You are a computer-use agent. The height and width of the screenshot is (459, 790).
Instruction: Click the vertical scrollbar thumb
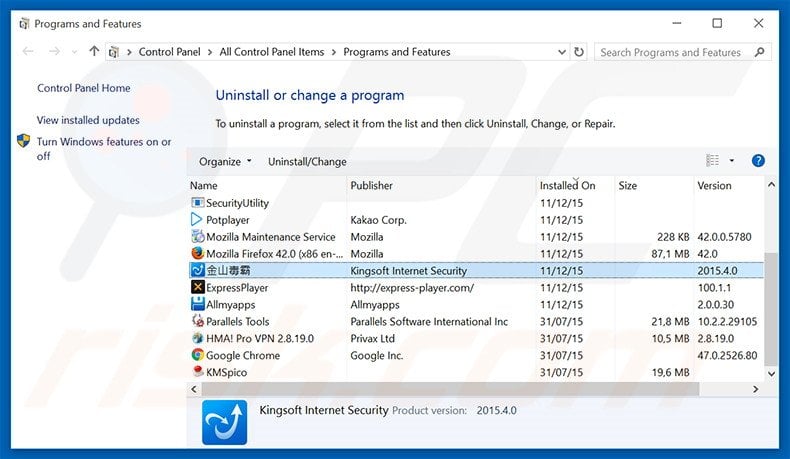(771, 308)
